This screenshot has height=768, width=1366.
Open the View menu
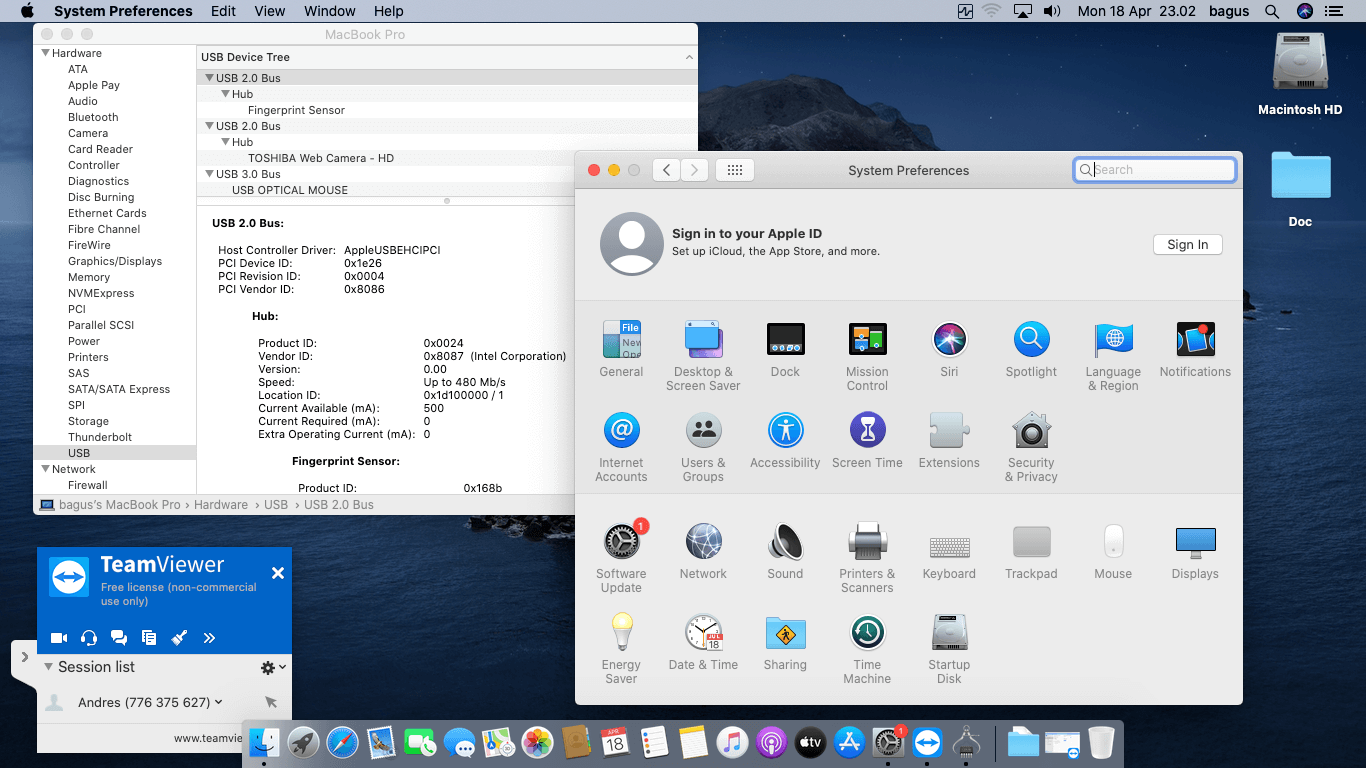(x=269, y=11)
